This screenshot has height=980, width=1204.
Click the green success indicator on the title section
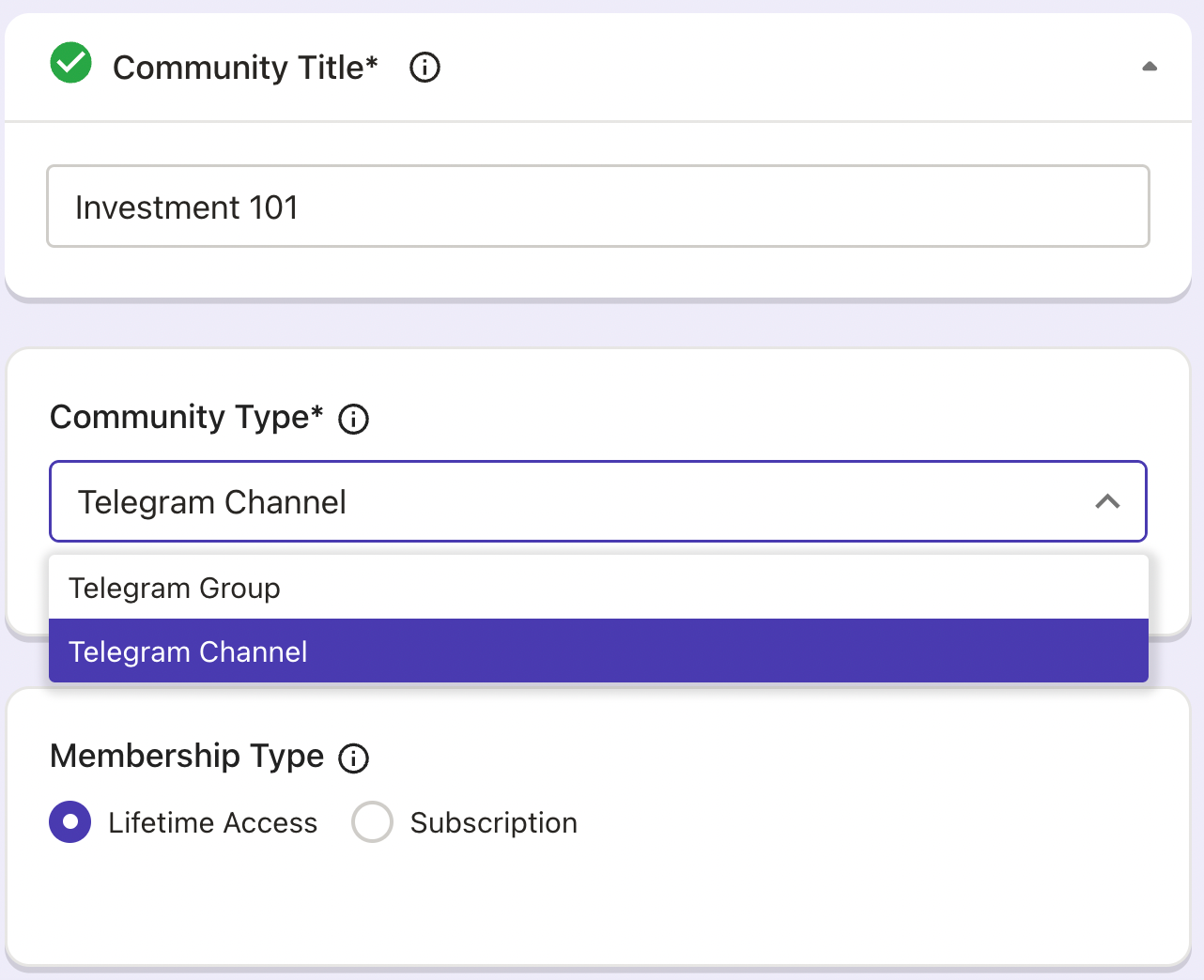tap(70, 63)
